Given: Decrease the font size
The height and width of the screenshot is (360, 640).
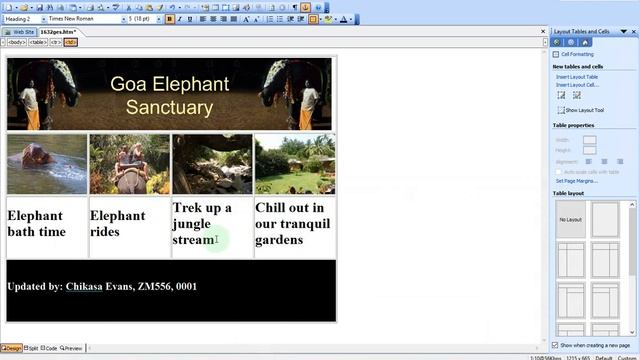Looking at the screenshot, I should tap(256, 19).
